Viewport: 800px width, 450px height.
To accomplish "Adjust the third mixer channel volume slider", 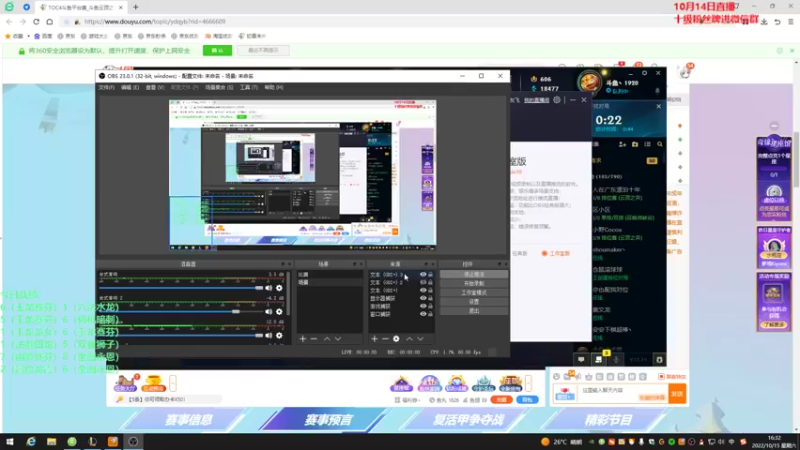I will tap(181, 335).
